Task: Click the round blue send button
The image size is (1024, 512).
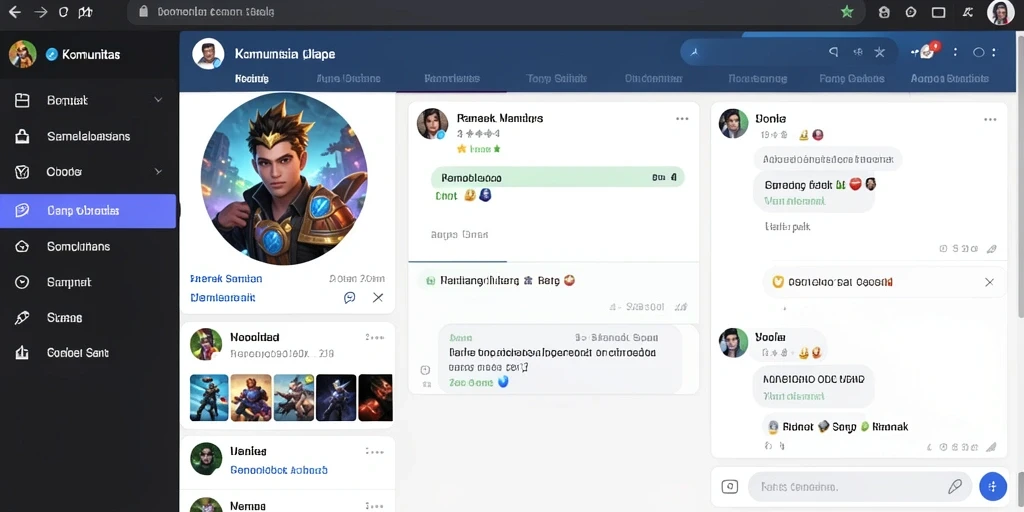Action: pos(993,487)
